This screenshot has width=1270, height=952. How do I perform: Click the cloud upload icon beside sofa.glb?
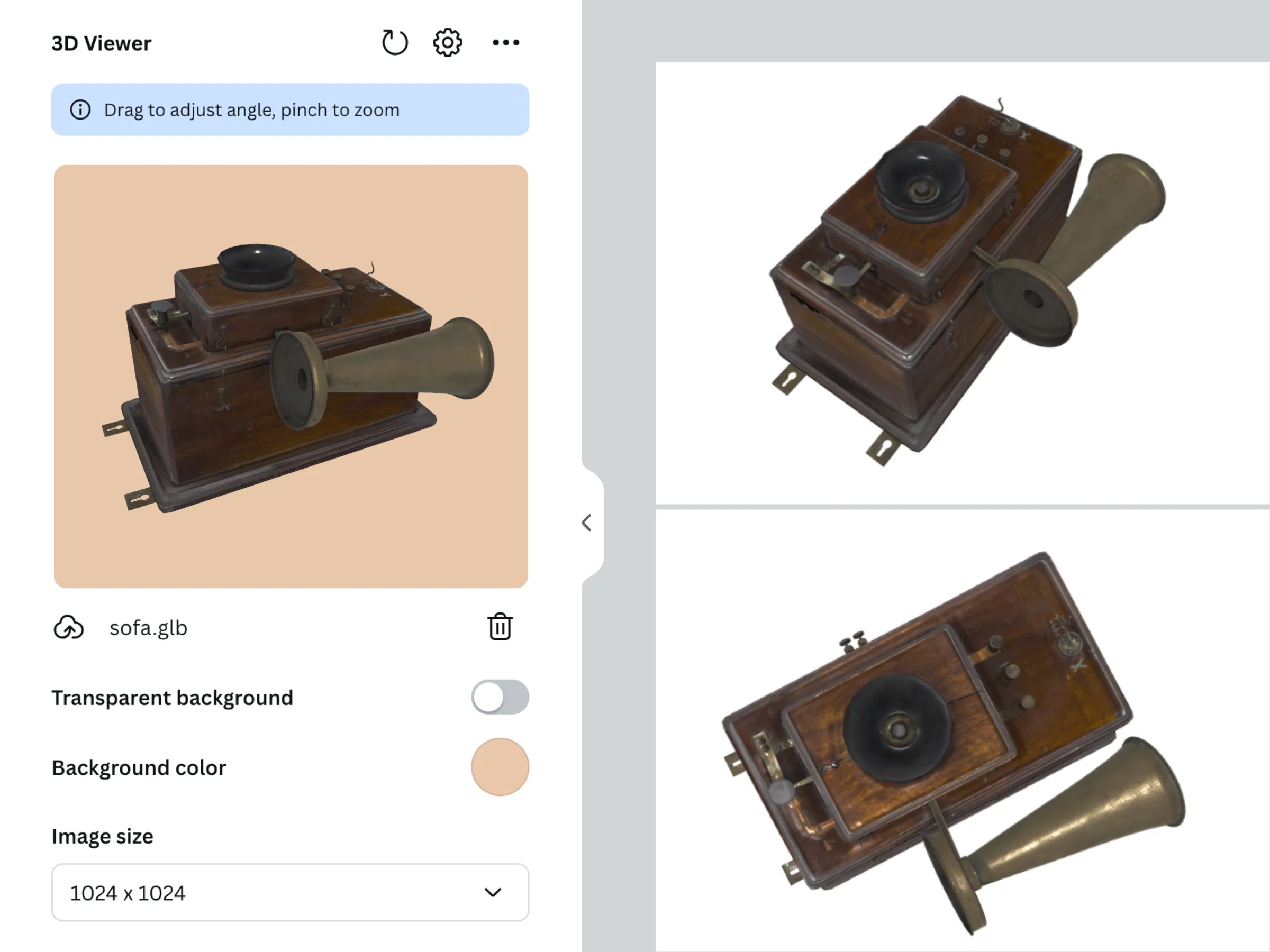[x=69, y=627]
